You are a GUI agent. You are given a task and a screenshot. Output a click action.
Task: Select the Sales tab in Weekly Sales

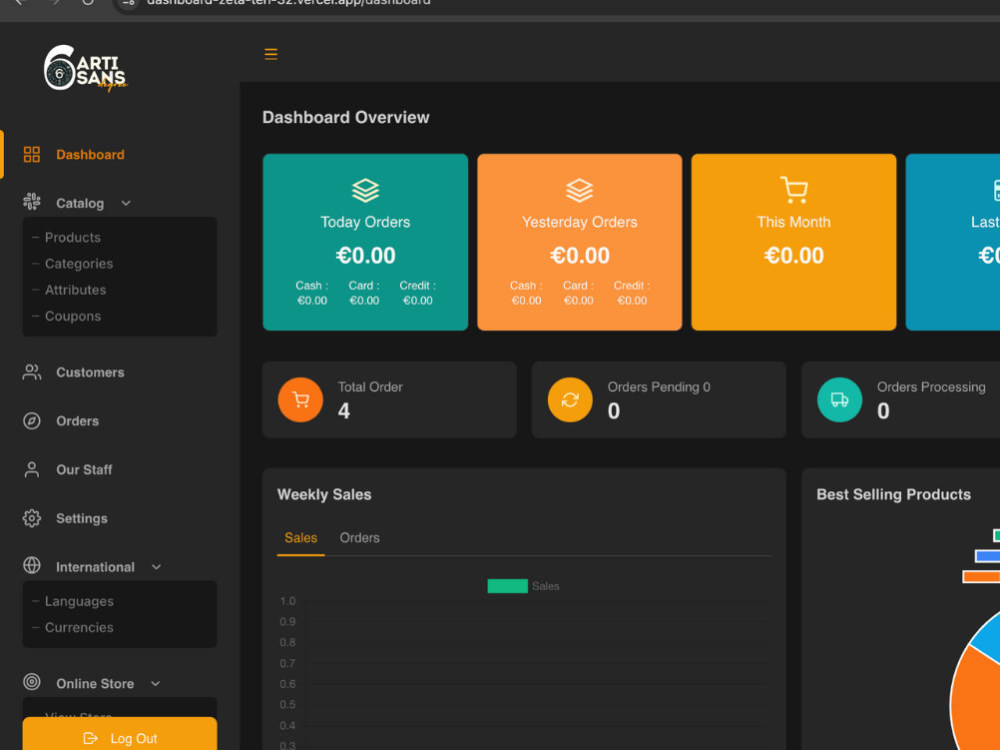pos(300,538)
